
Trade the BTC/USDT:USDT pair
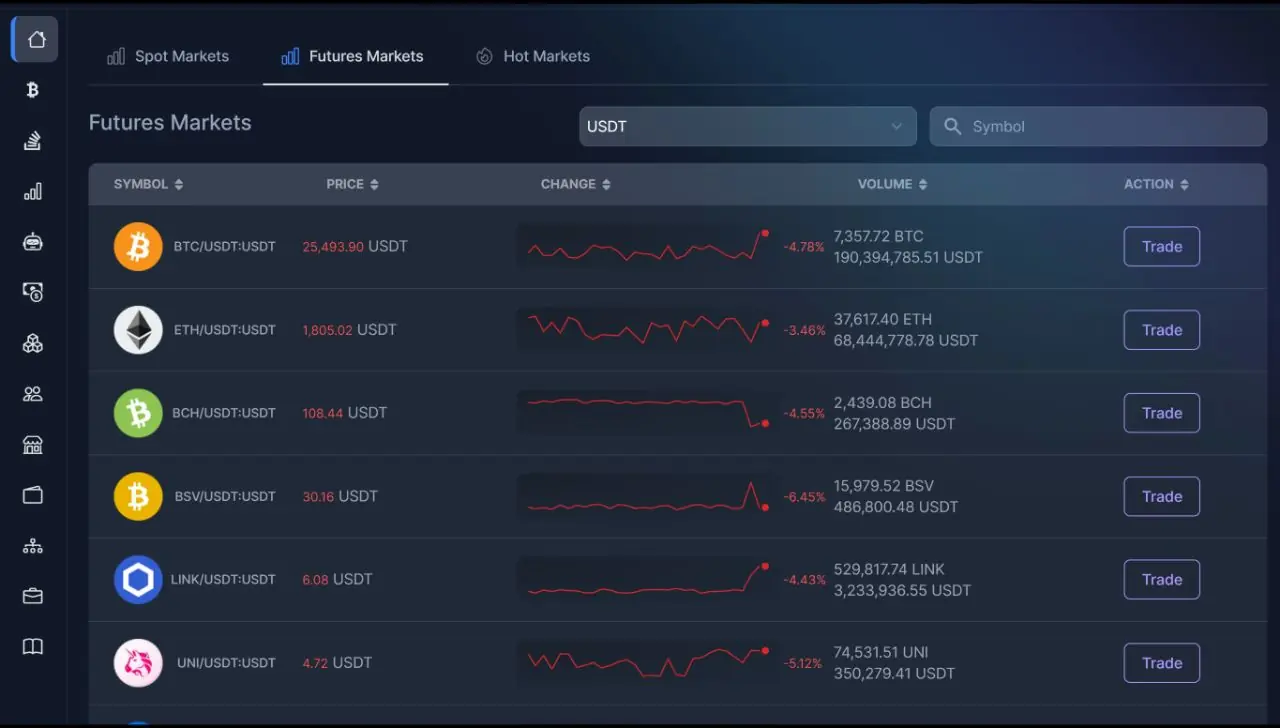click(x=1162, y=247)
